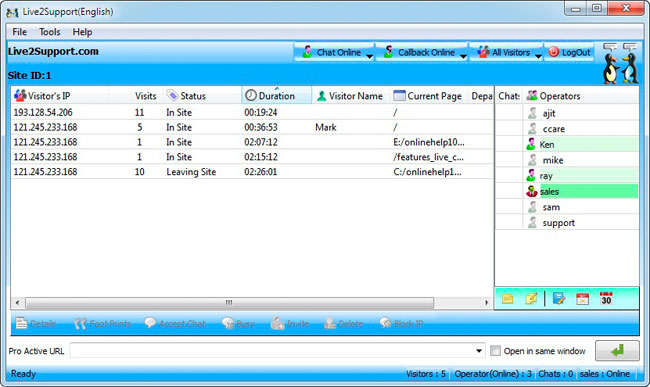
Task: Click the green arrow go button
Action: tap(617, 351)
